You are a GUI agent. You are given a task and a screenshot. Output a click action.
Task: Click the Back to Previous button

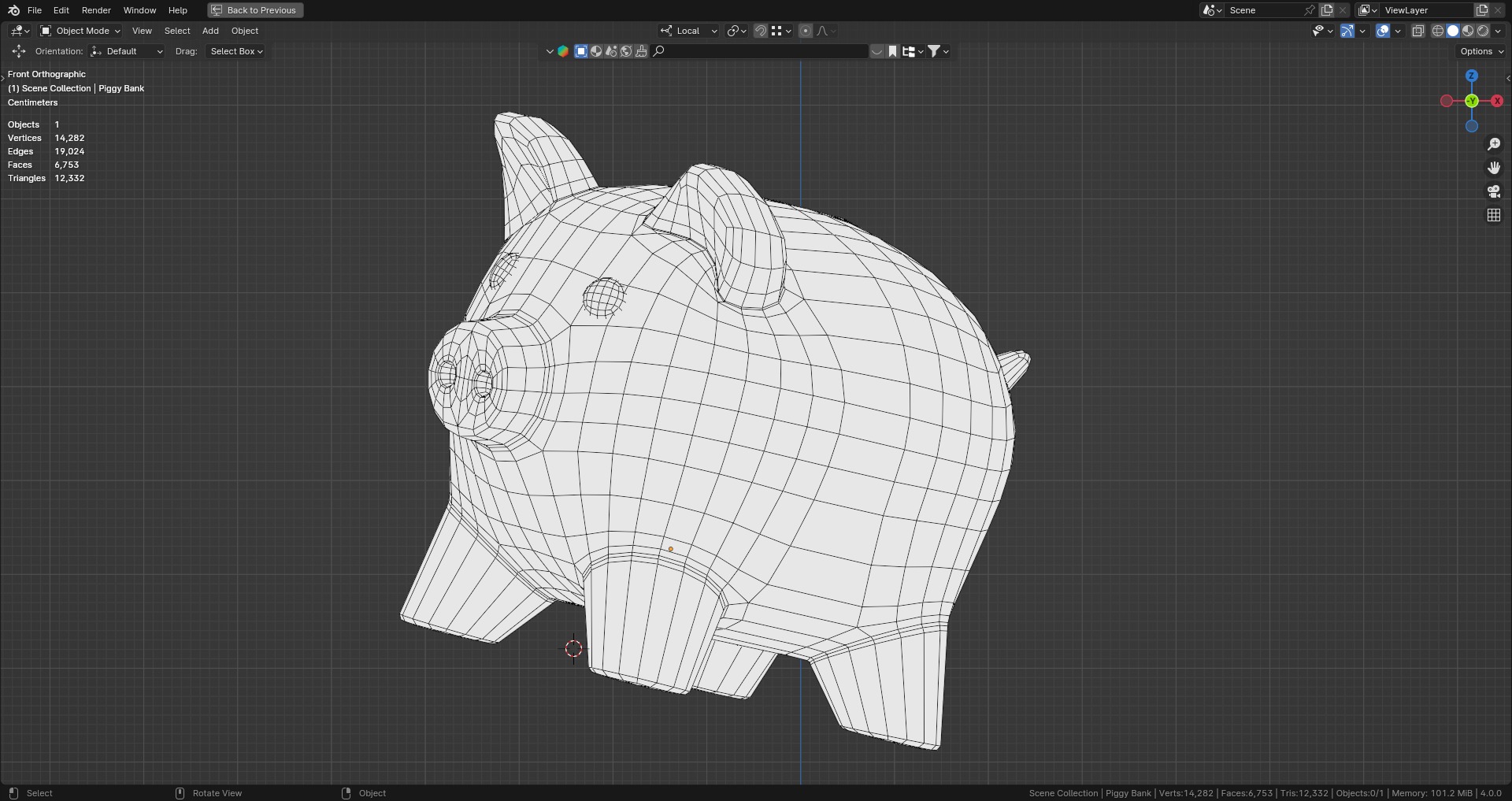coord(255,10)
